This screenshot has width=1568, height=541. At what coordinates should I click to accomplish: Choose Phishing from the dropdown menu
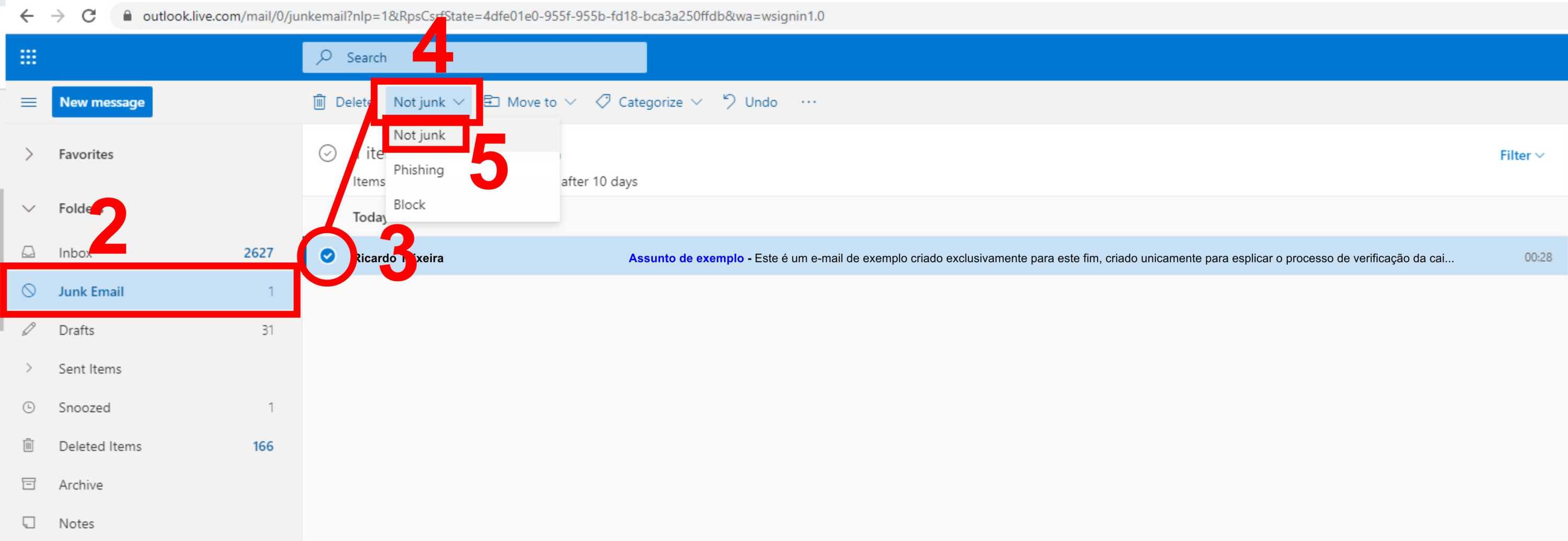pyautogui.click(x=419, y=170)
